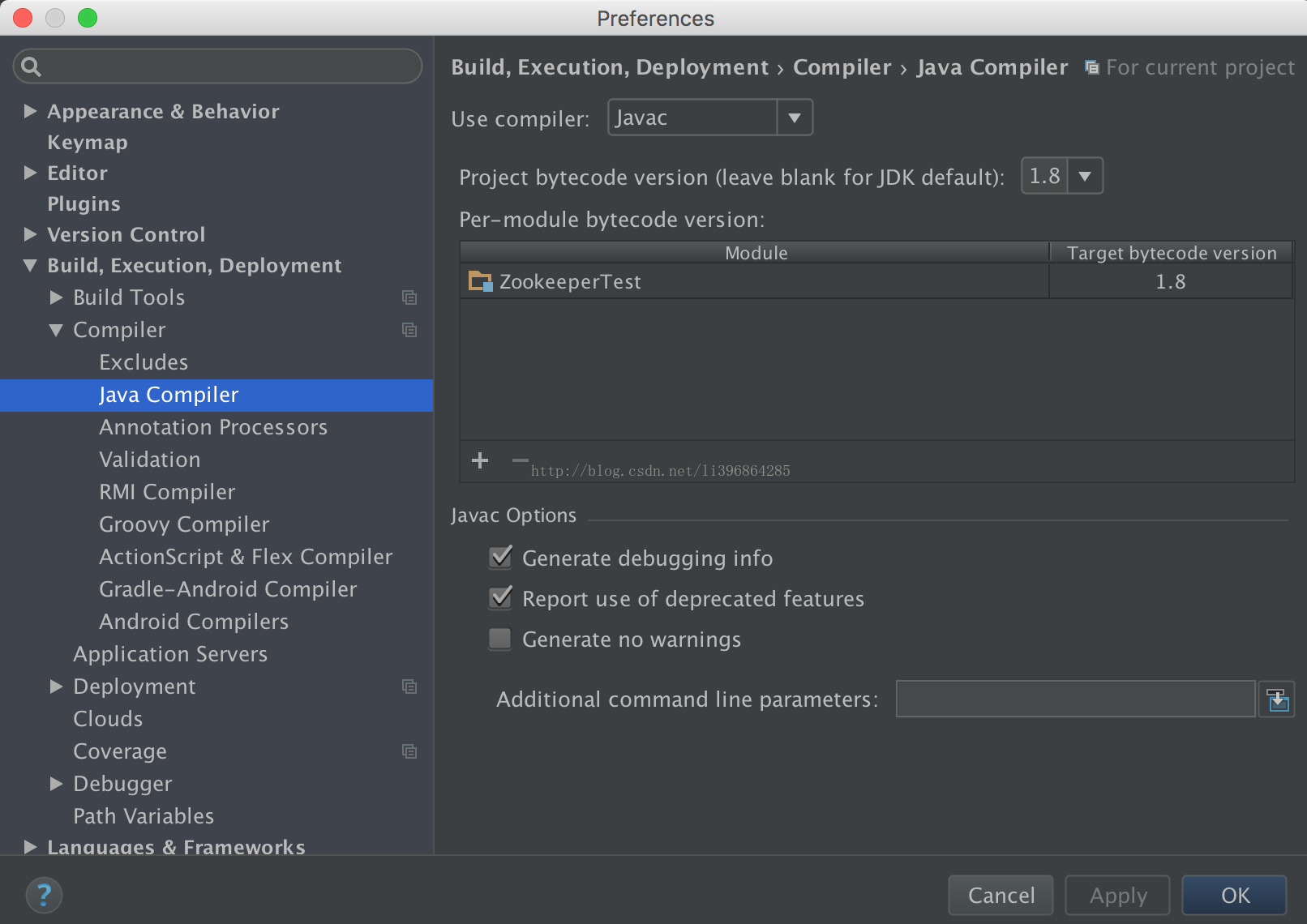The image size is (1307, 924).
Task: Select Clouds settings item
Action: pyautogui.click(x=108, y=719)
